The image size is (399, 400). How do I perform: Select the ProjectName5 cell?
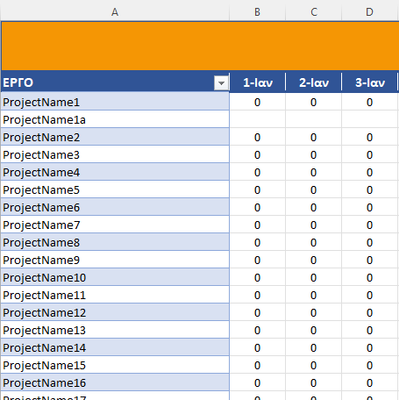point(115,190)
